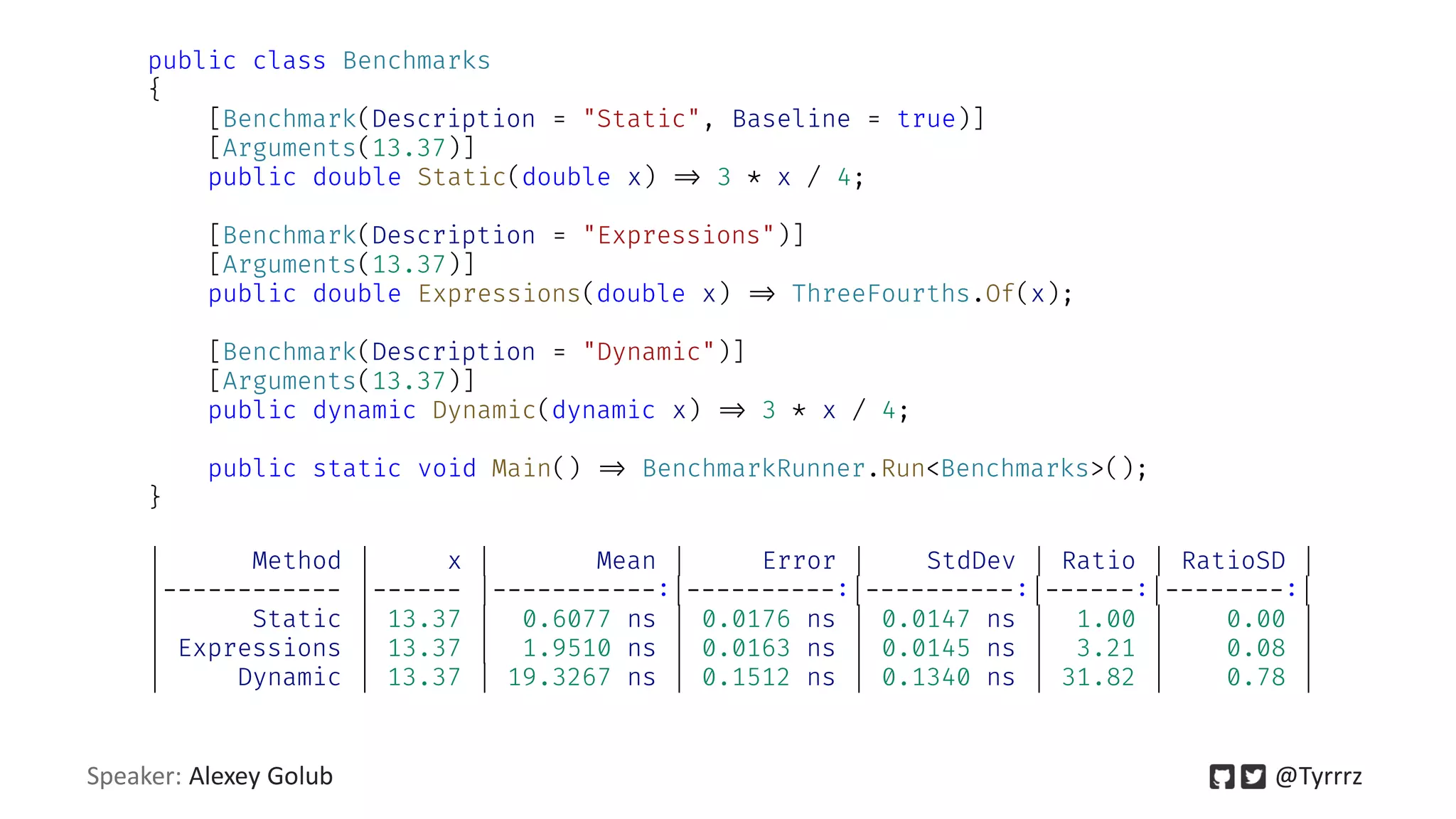This screenshot has height=819, width=1456.
Task: Click the class name Benchmarks in declaration
Action: click(417, 60)
